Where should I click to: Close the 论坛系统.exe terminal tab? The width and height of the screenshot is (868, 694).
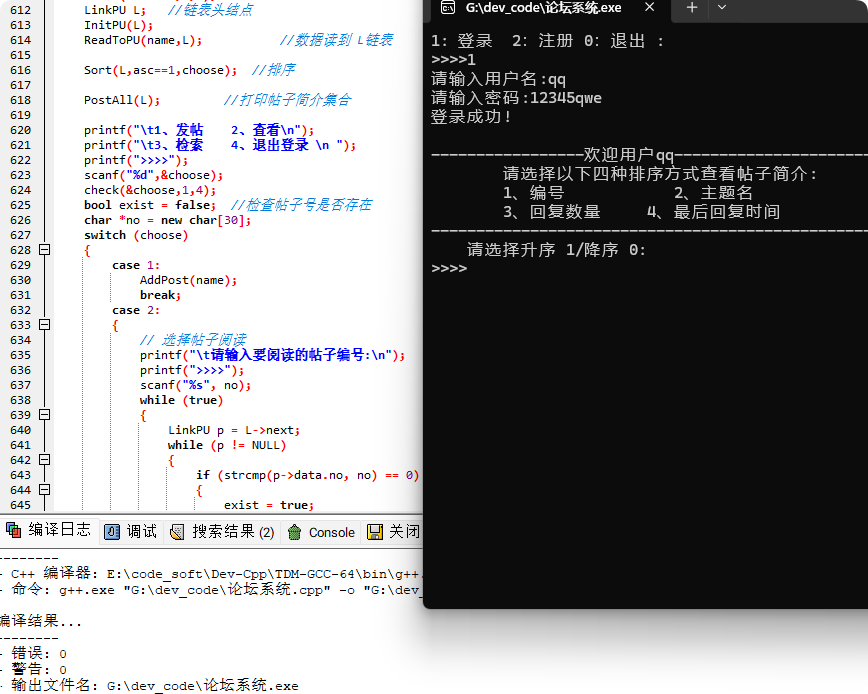point(650,7)
